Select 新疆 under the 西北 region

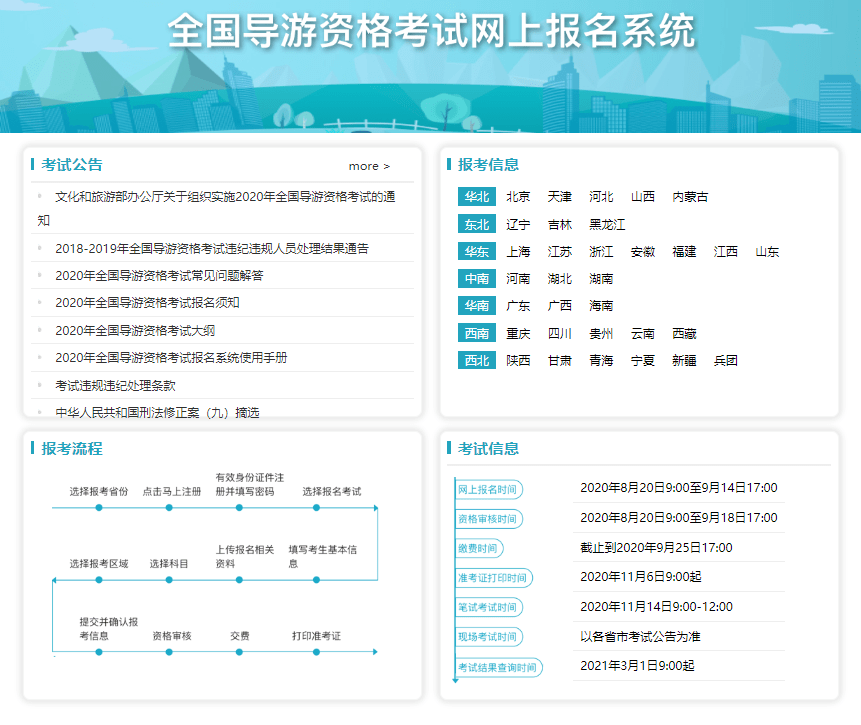pyautogui.click(x=685, y=360)
